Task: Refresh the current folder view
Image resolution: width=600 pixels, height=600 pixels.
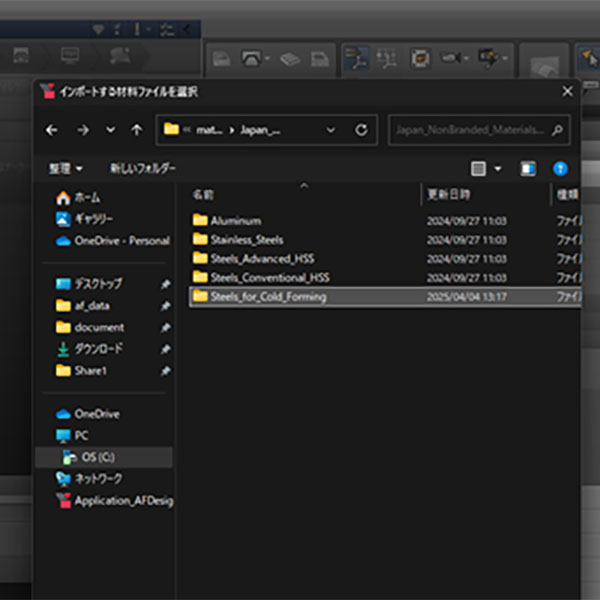Action: [361, 130]
